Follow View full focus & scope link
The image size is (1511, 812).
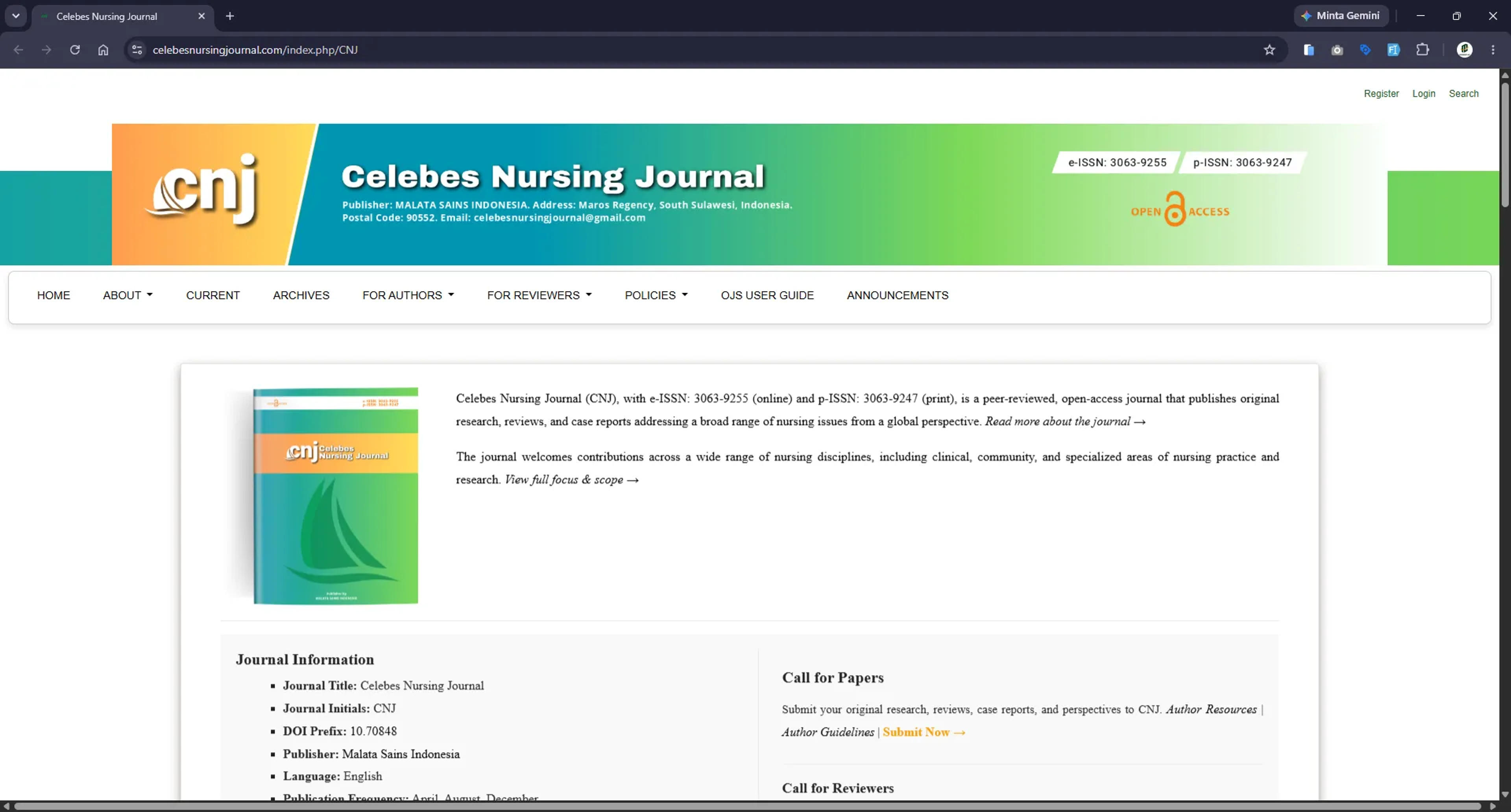point(571,480)
